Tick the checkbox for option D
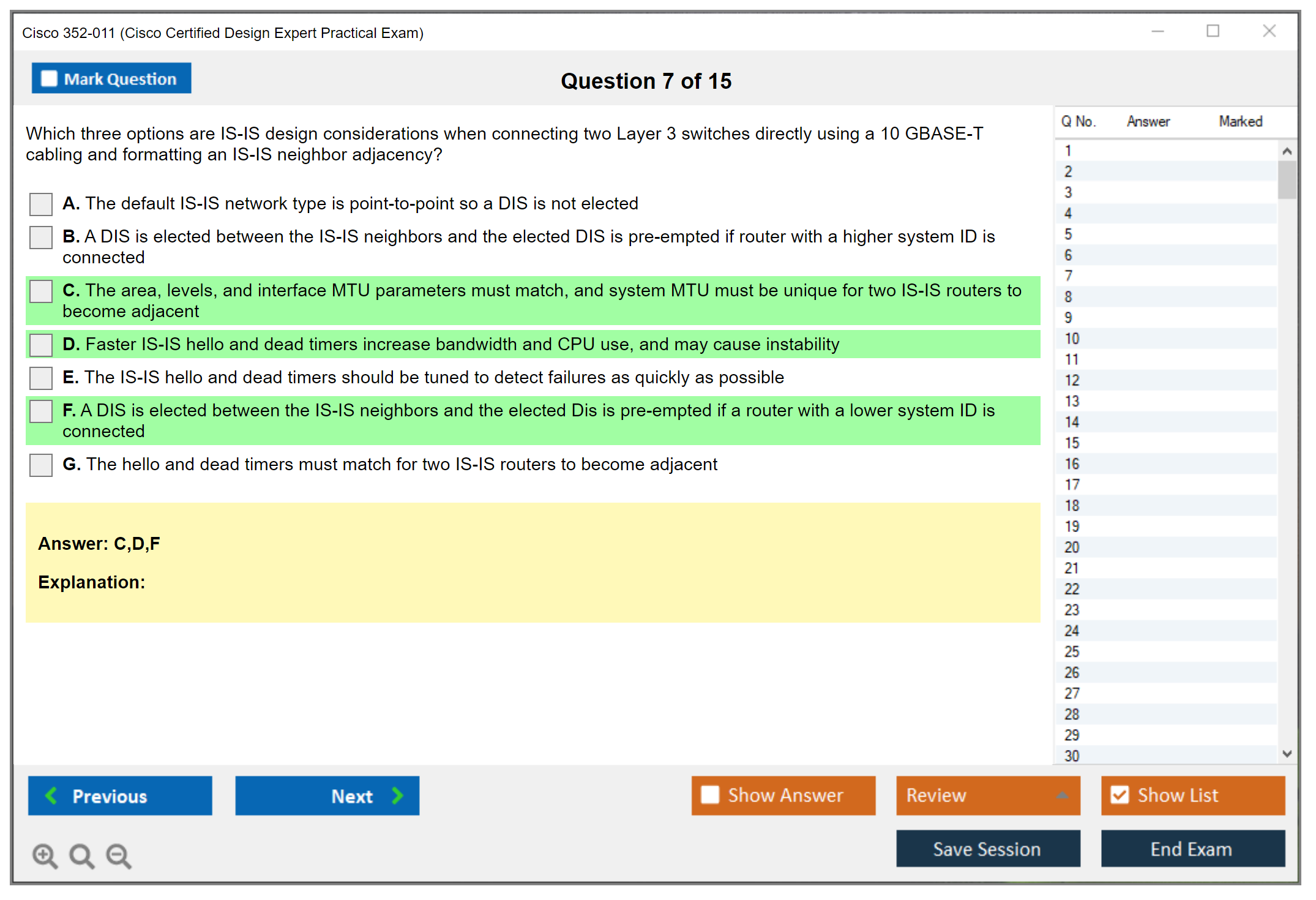Image resolution: width=1316 pixels, height=900 pixels. 41,345
